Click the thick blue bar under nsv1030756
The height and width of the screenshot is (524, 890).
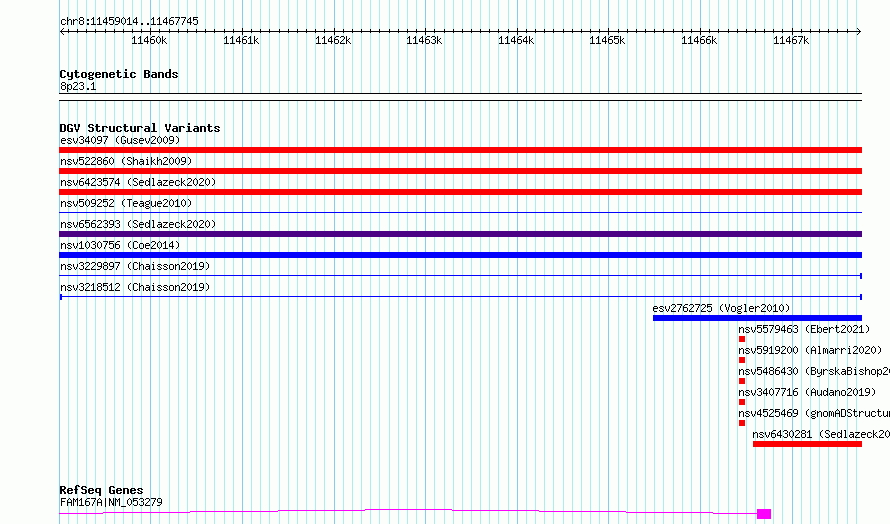click(460, 255)
